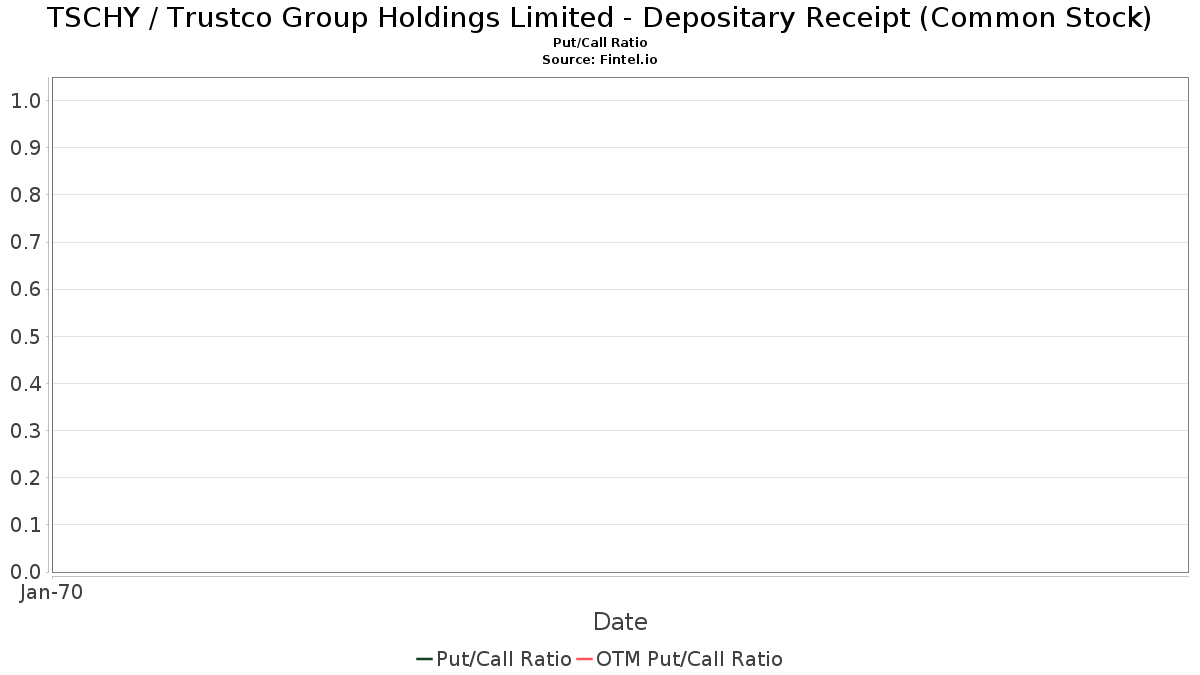Viewport: 1200px width, 675px height.
Task: Click the Put/Call Ratio subtitle under the title
Action: tap(600, 43)
